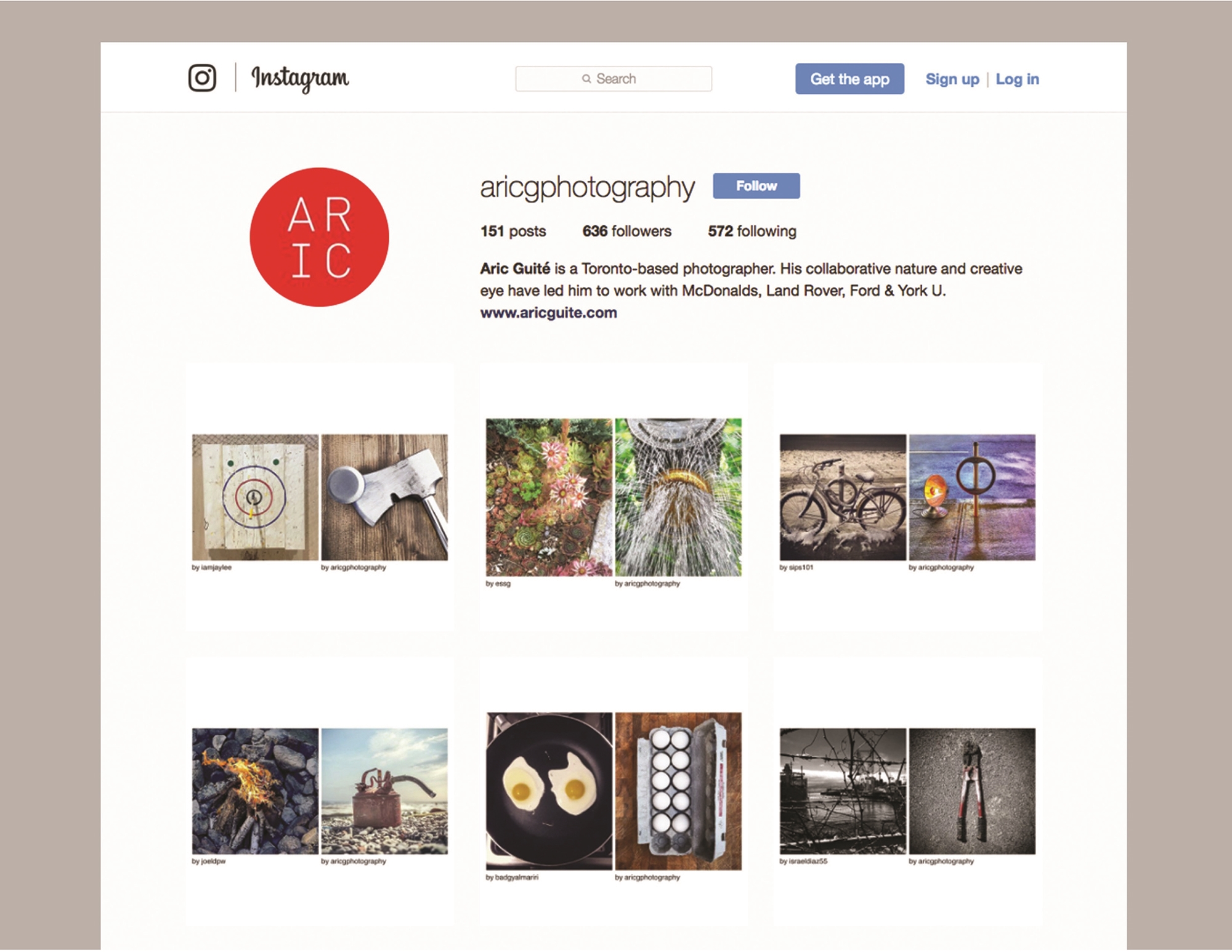
Task: Click the Instagram camera logo icon
Action: click(202, 78)
